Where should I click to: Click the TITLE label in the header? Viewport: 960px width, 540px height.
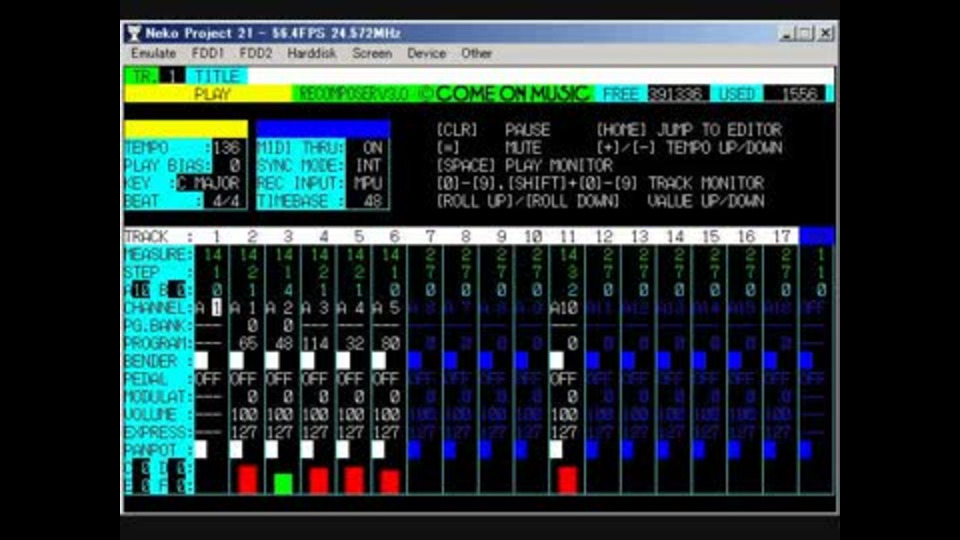pos(217,76)
